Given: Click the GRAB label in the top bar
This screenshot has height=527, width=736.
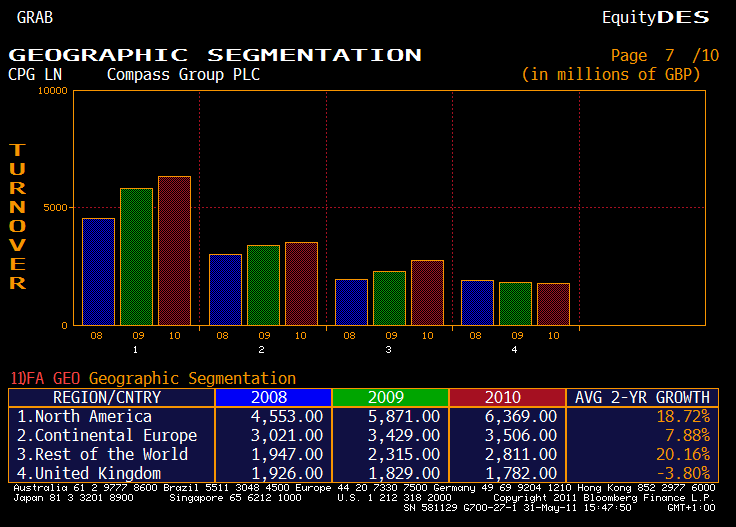Looking at the screenshot, I should 35,17.
